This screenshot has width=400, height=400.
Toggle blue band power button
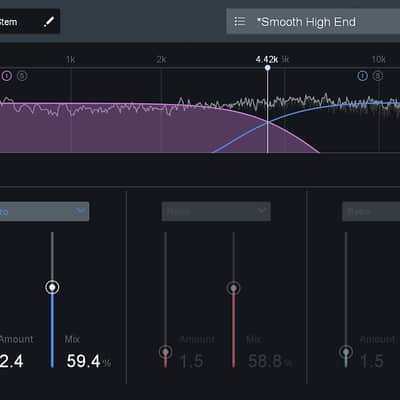click(x=362, y=76)
